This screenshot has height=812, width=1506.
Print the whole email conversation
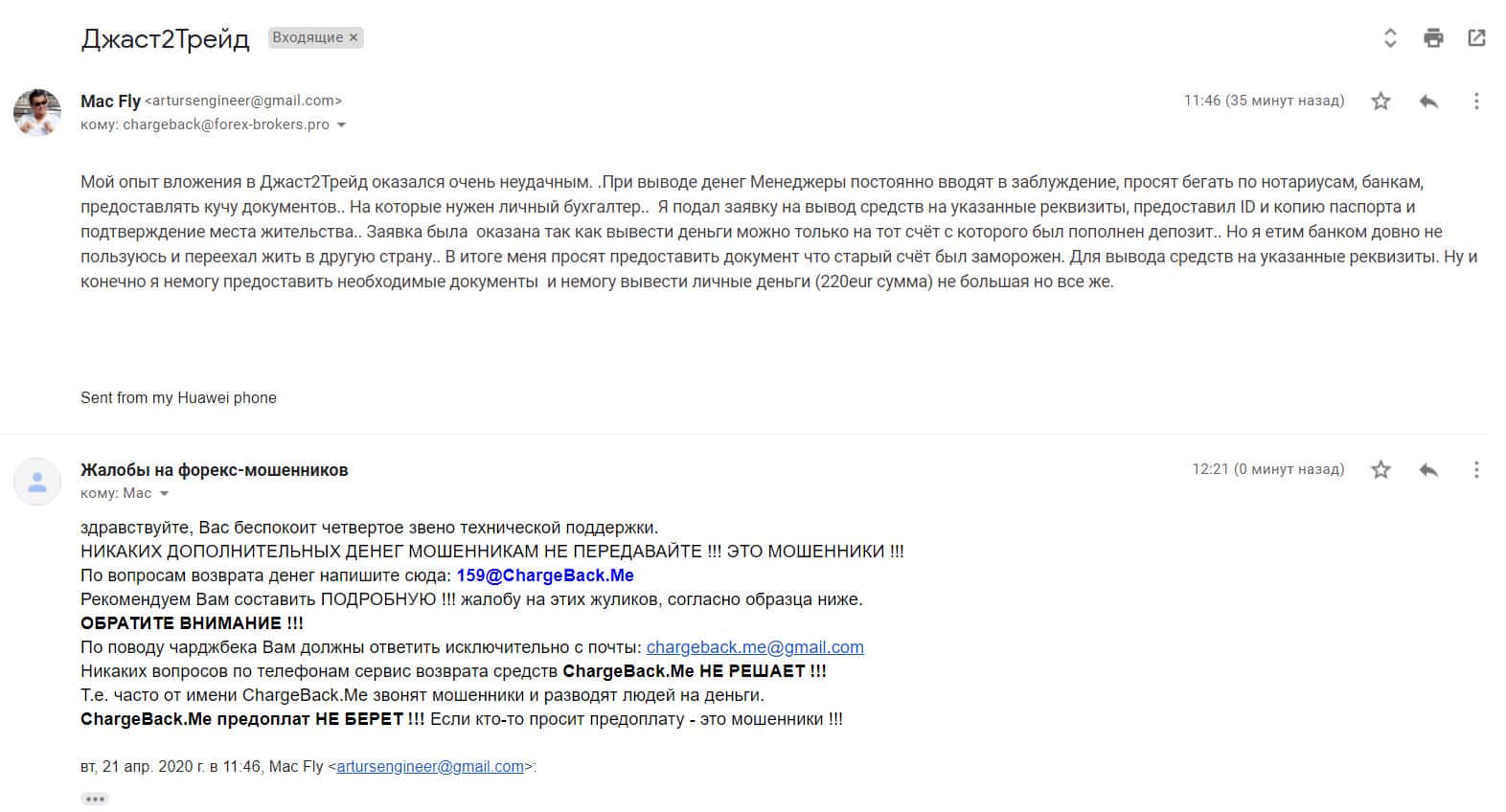(x=1433, y=38)
